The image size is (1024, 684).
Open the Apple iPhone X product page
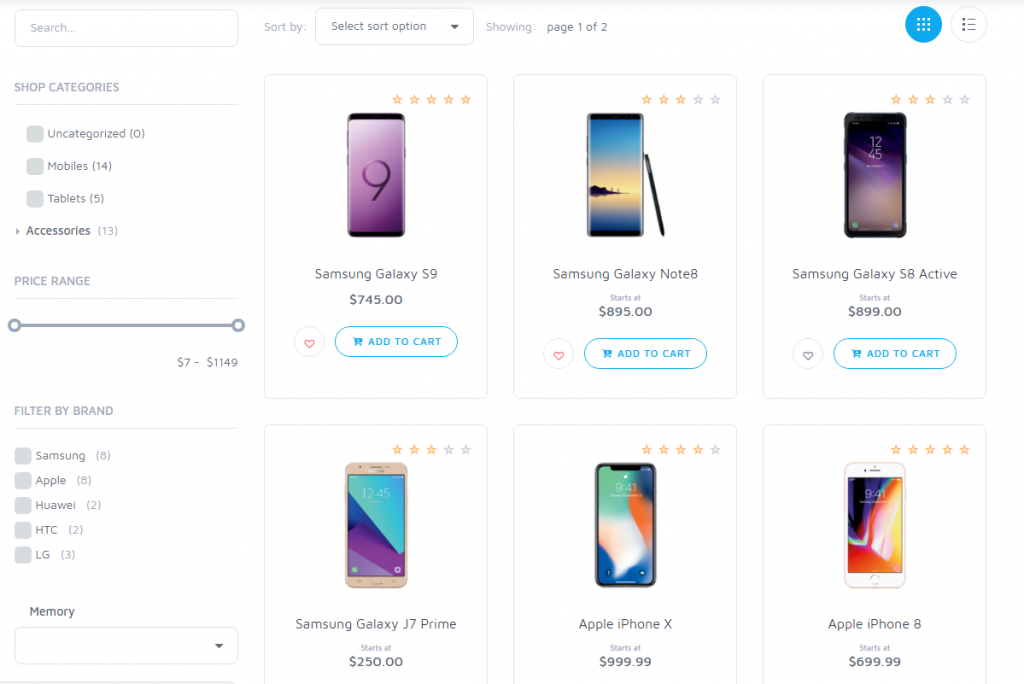[x=625, y=623]
